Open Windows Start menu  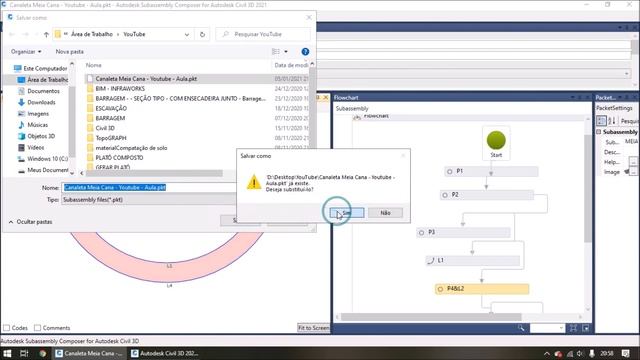pos(7,353)
